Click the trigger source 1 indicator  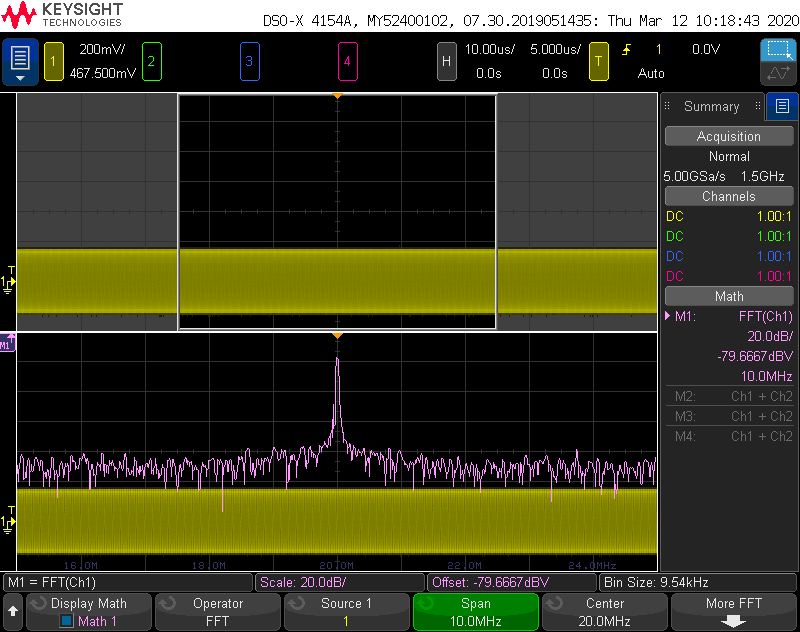[x=659, y=49]
